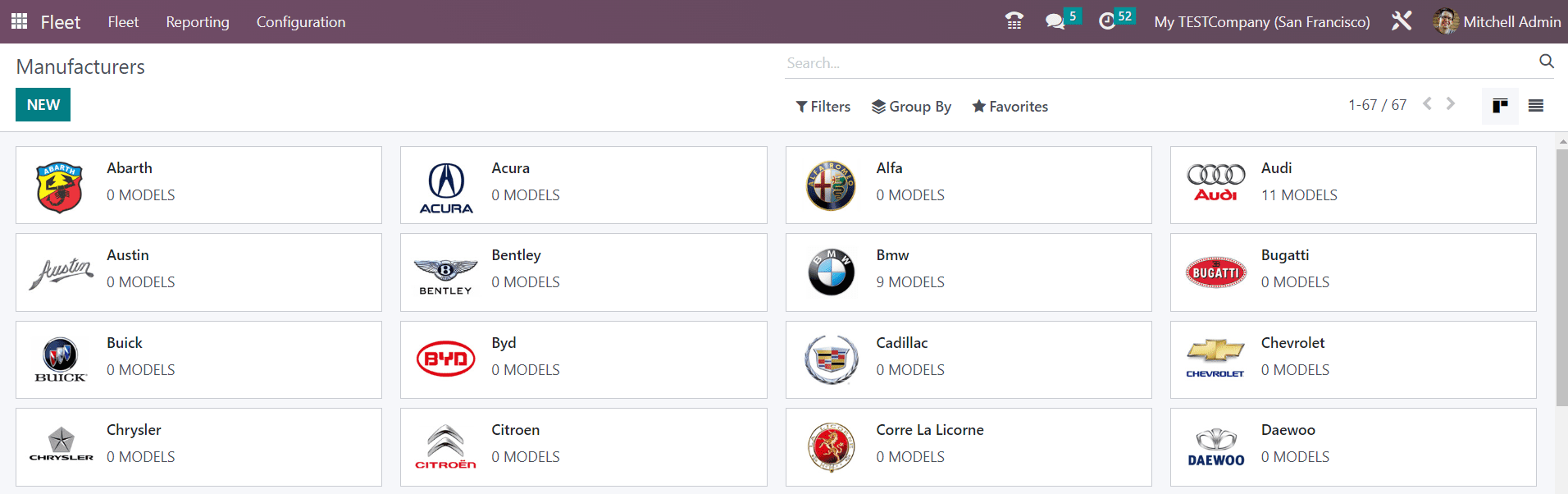This screenshot has height=494, width=1568.
Task: Click the Bugatti red oval logo
Action: [1215, 272]
